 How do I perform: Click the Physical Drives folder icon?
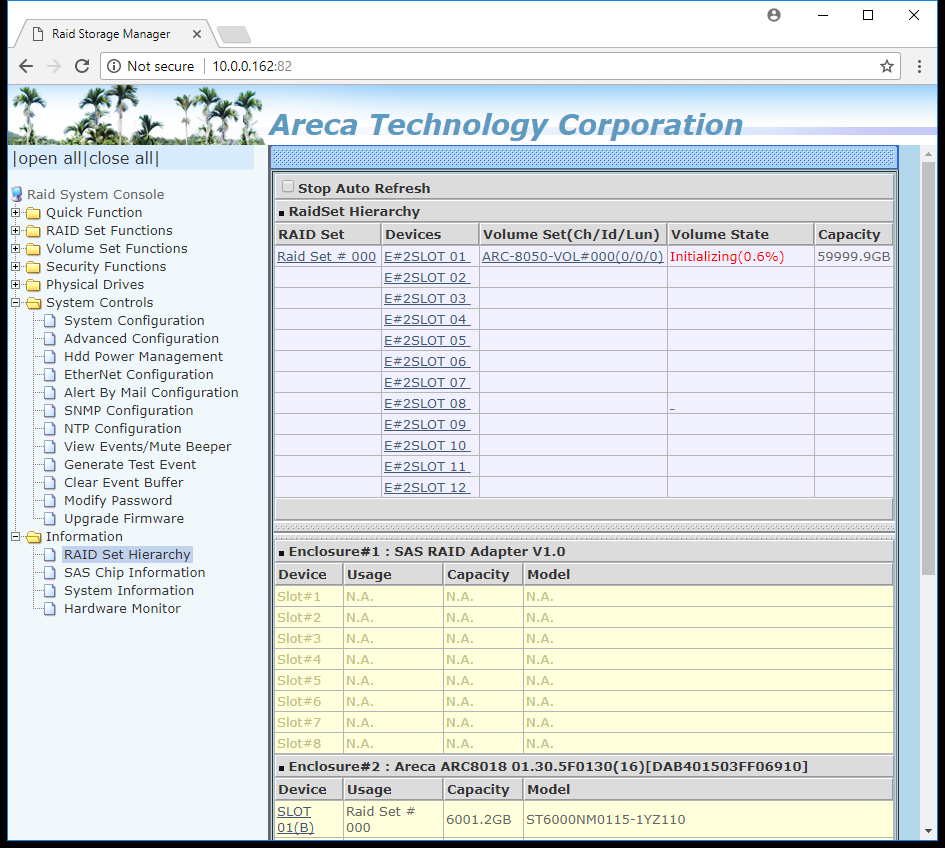(34, 284)
